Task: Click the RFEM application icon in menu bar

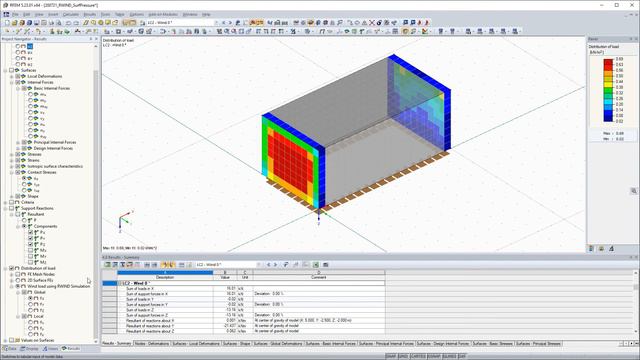Action: 6,14
